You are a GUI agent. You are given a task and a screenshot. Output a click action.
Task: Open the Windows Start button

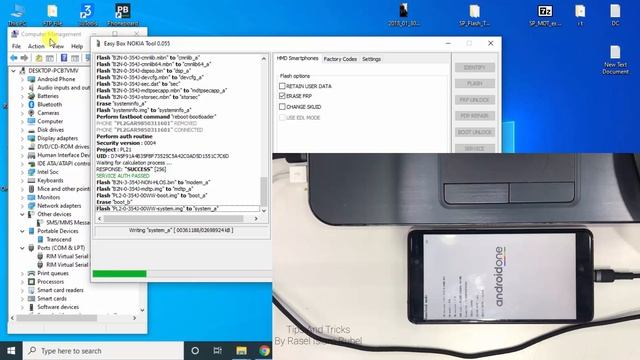pos(11,351)
